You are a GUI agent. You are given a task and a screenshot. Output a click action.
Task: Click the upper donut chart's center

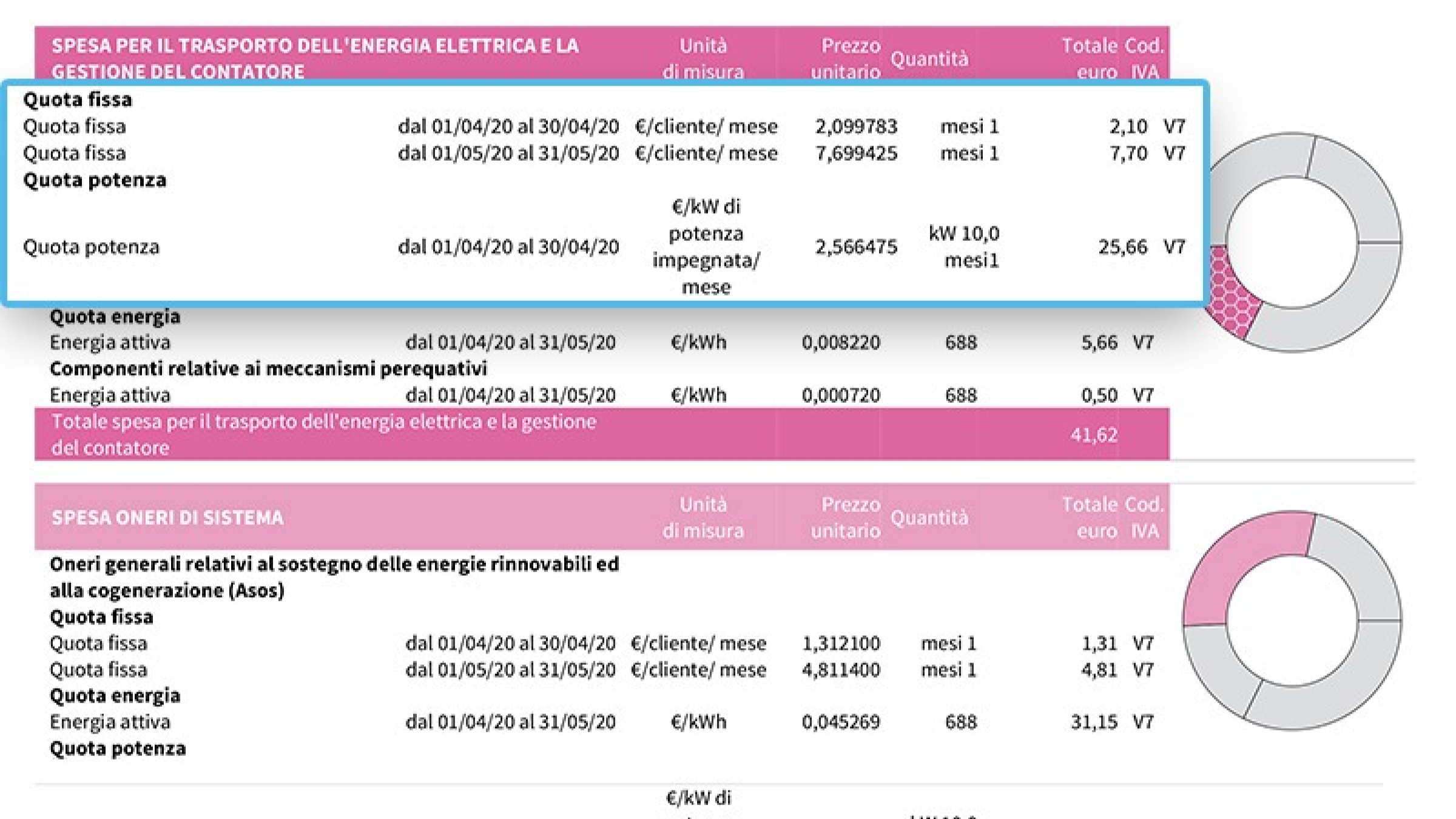[1292, 243]
